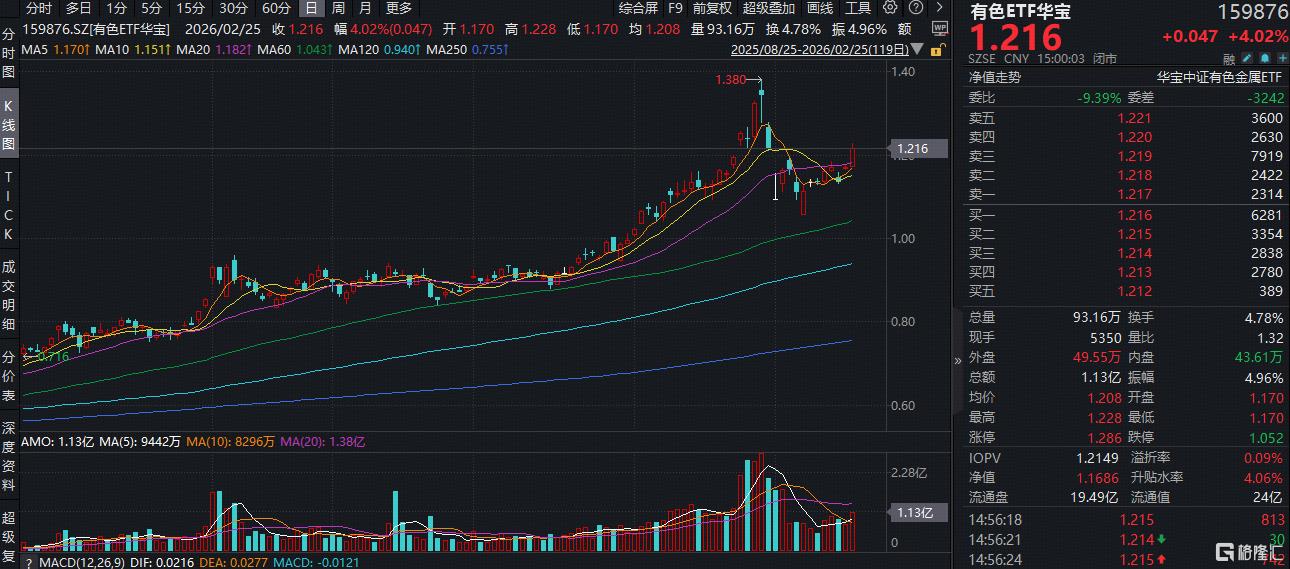Open the 综合屏 combined screen view
Screen dimensions: 1290x569
[x=638, y=8]
